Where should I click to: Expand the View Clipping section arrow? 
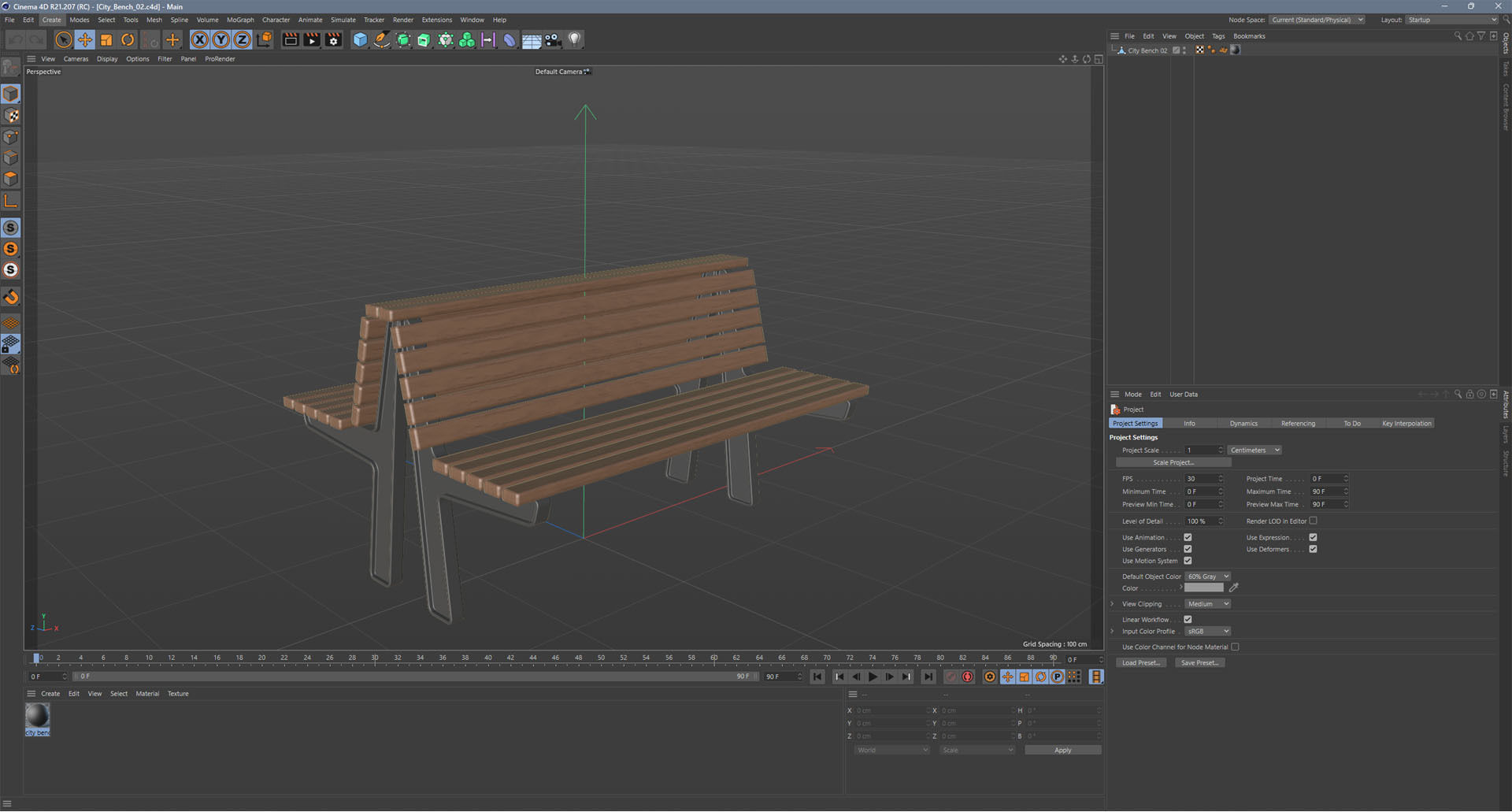coord(1113,604)
